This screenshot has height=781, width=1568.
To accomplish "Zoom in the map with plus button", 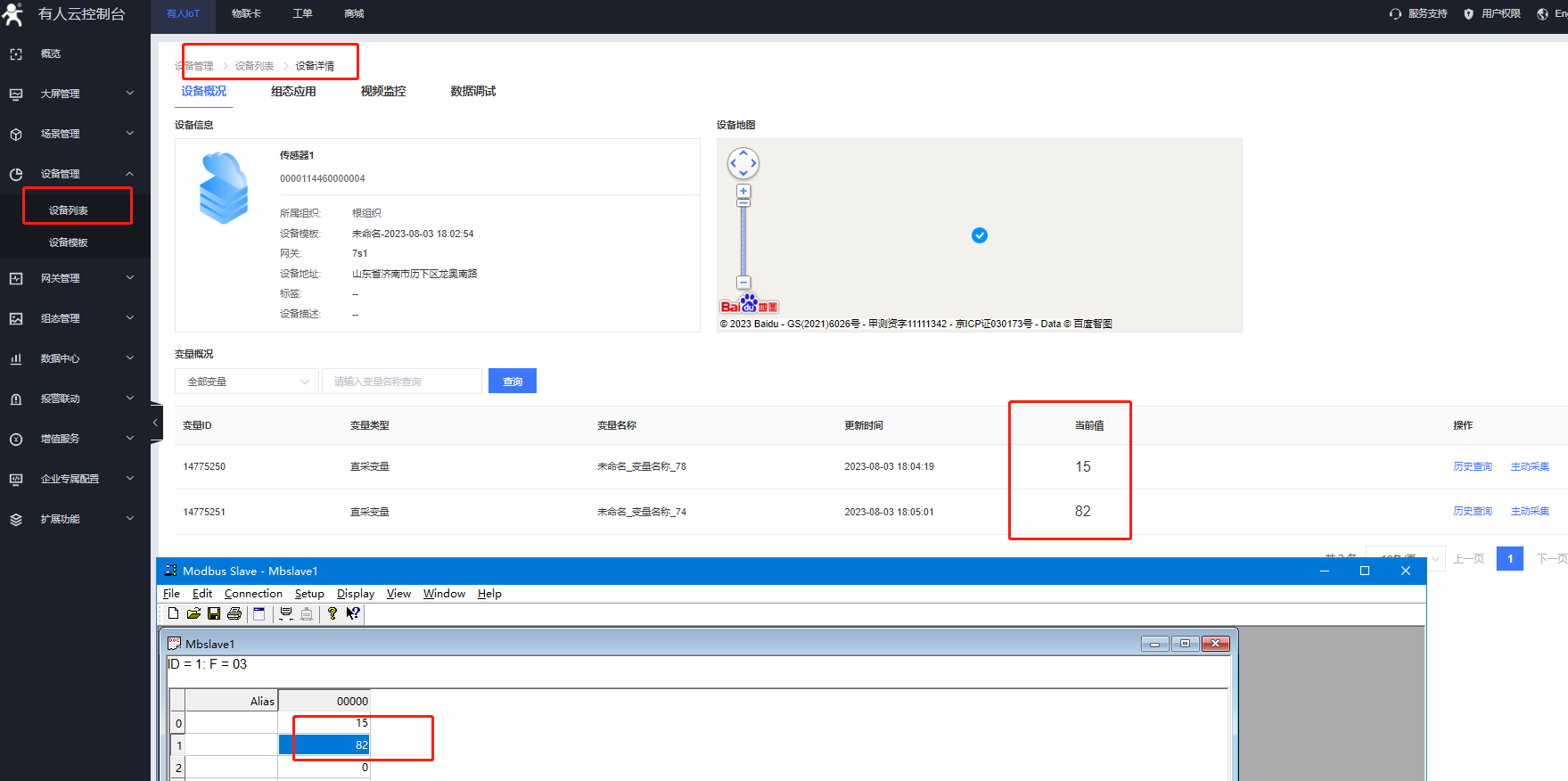I will pos(743,192).
